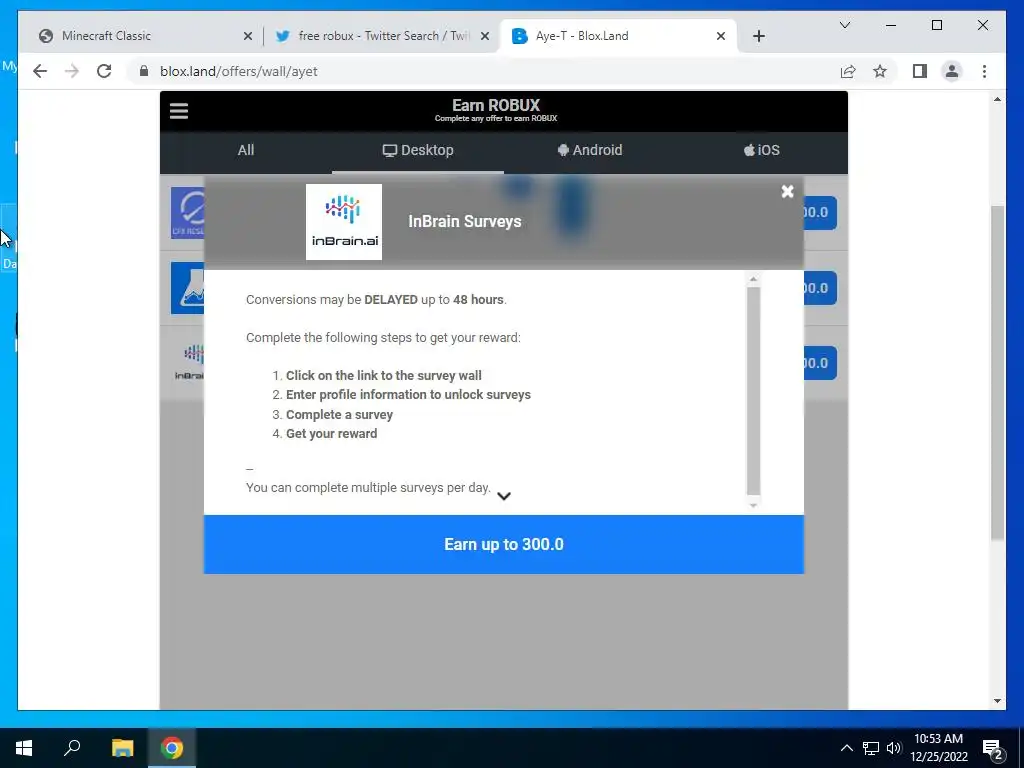
Task: Open network status tray icon
Action: click(871, 748)
